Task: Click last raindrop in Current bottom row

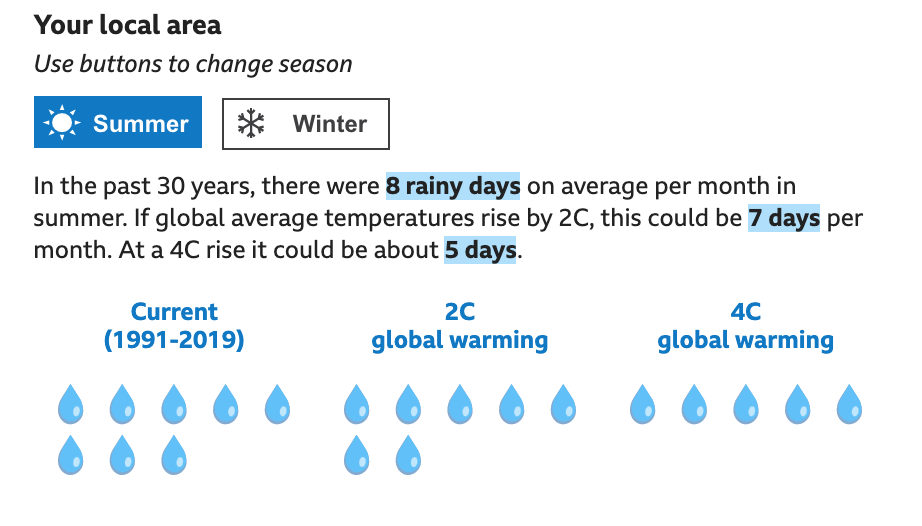Action: pyautogui.click(x=174, y=454)
